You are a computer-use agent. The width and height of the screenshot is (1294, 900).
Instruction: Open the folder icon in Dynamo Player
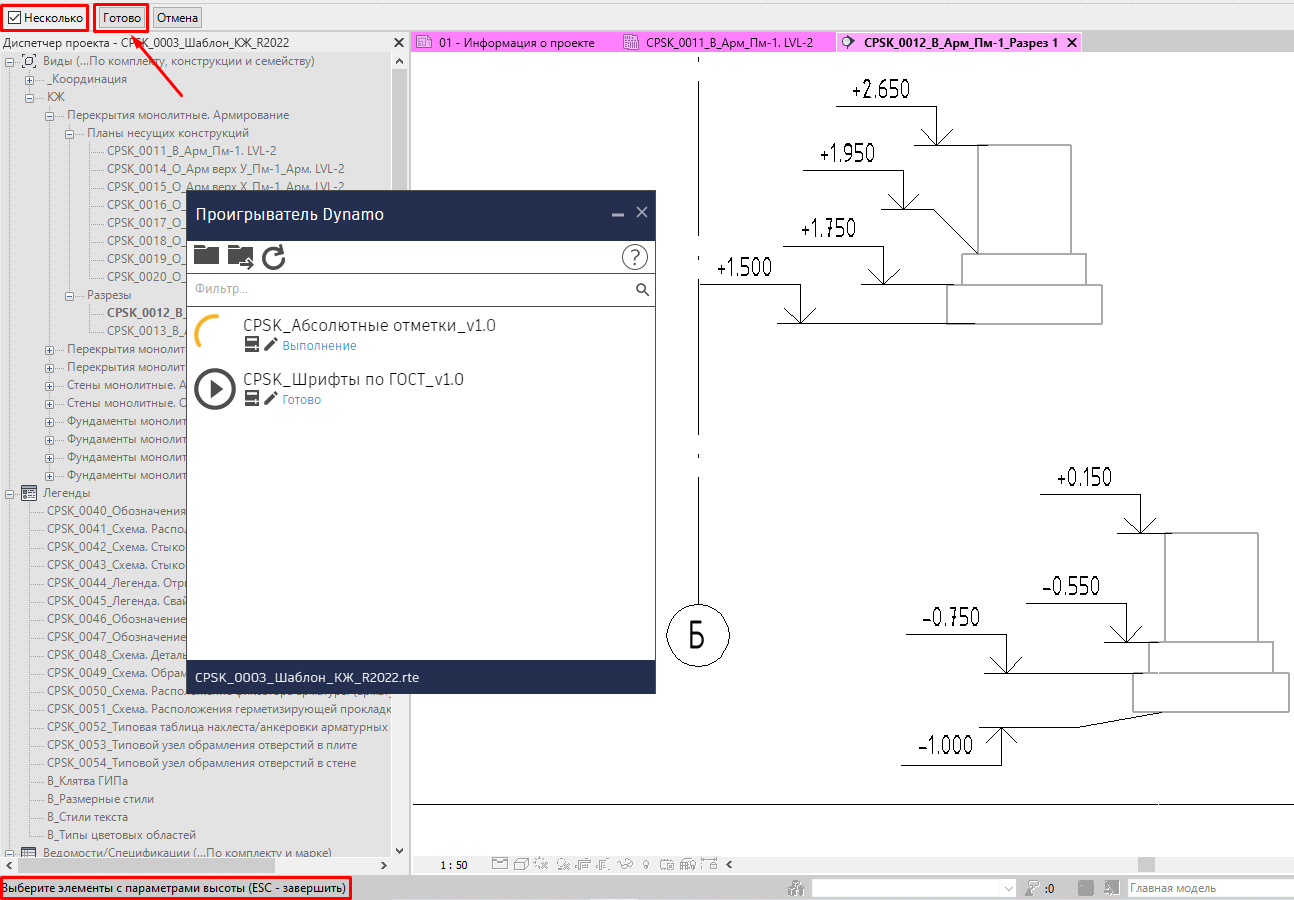tap(206, 255)
